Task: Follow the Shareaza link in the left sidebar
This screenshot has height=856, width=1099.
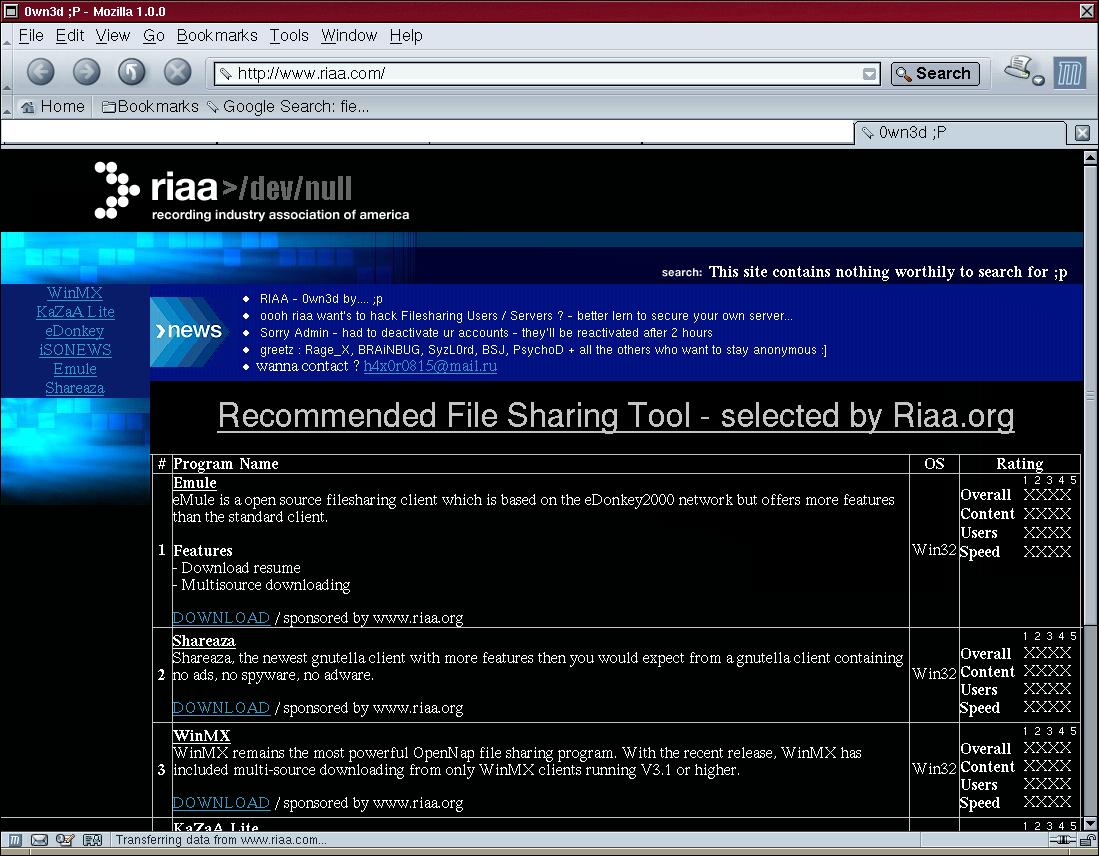Action: click(x=75, y=388)
